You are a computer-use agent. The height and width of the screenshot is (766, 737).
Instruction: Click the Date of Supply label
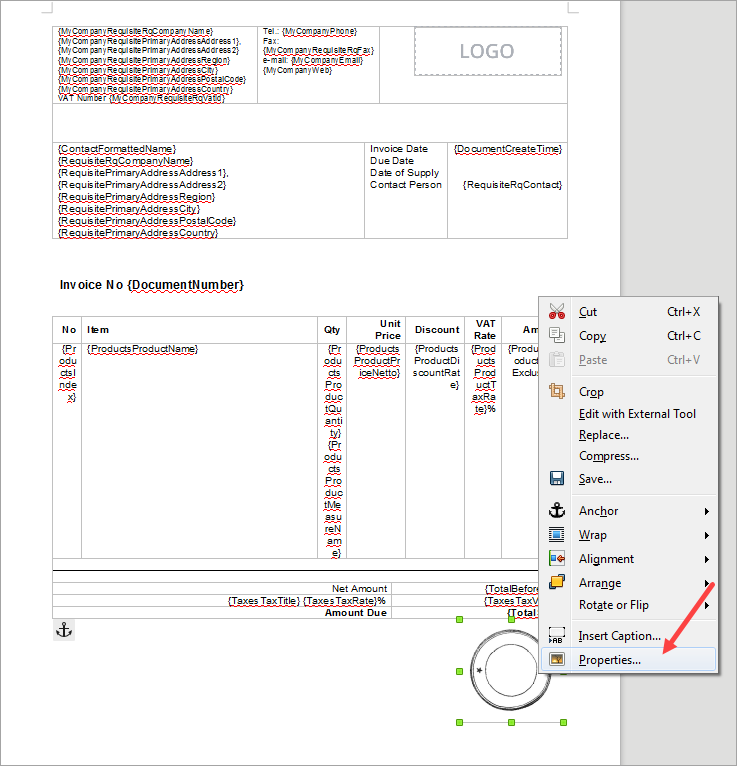(404, 172)
